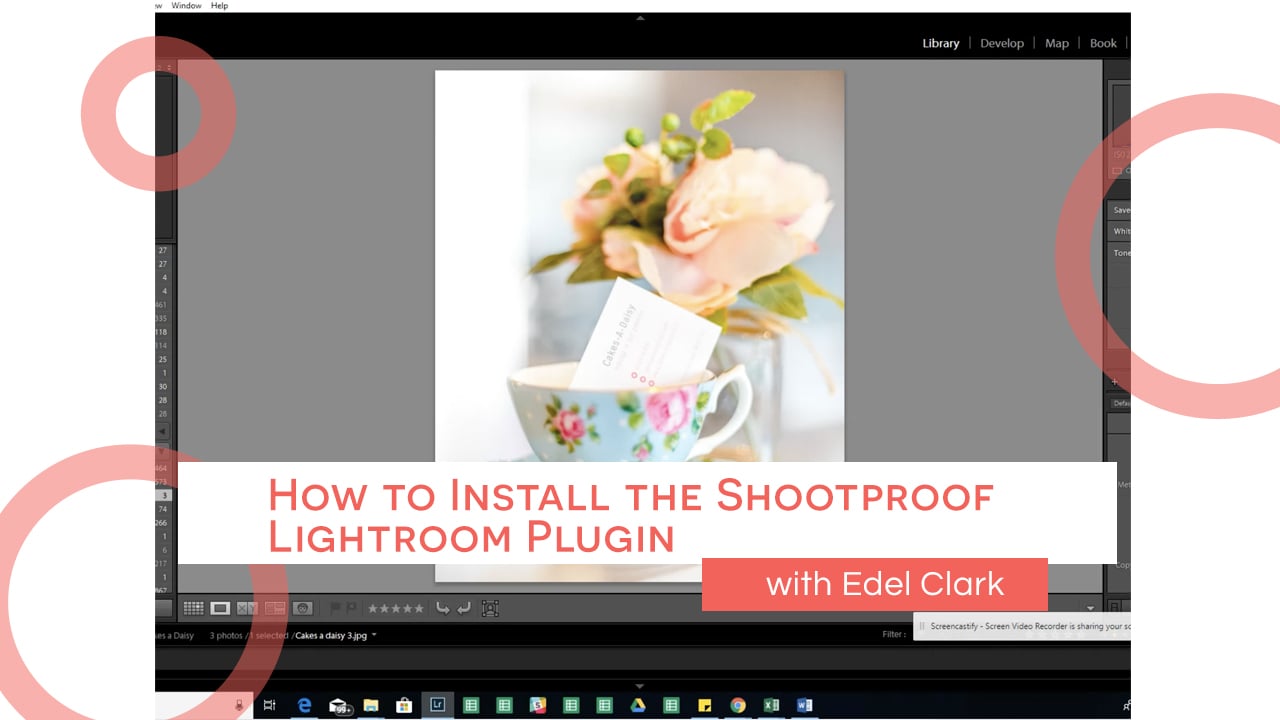This screenshot has height=720, width=1280.
Task: Launch Google Chrome from taskbar
Action: [x=738, y=705]
